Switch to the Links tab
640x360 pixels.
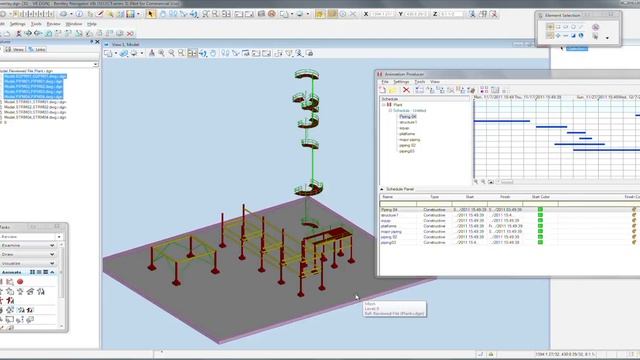tap(37, 49)
